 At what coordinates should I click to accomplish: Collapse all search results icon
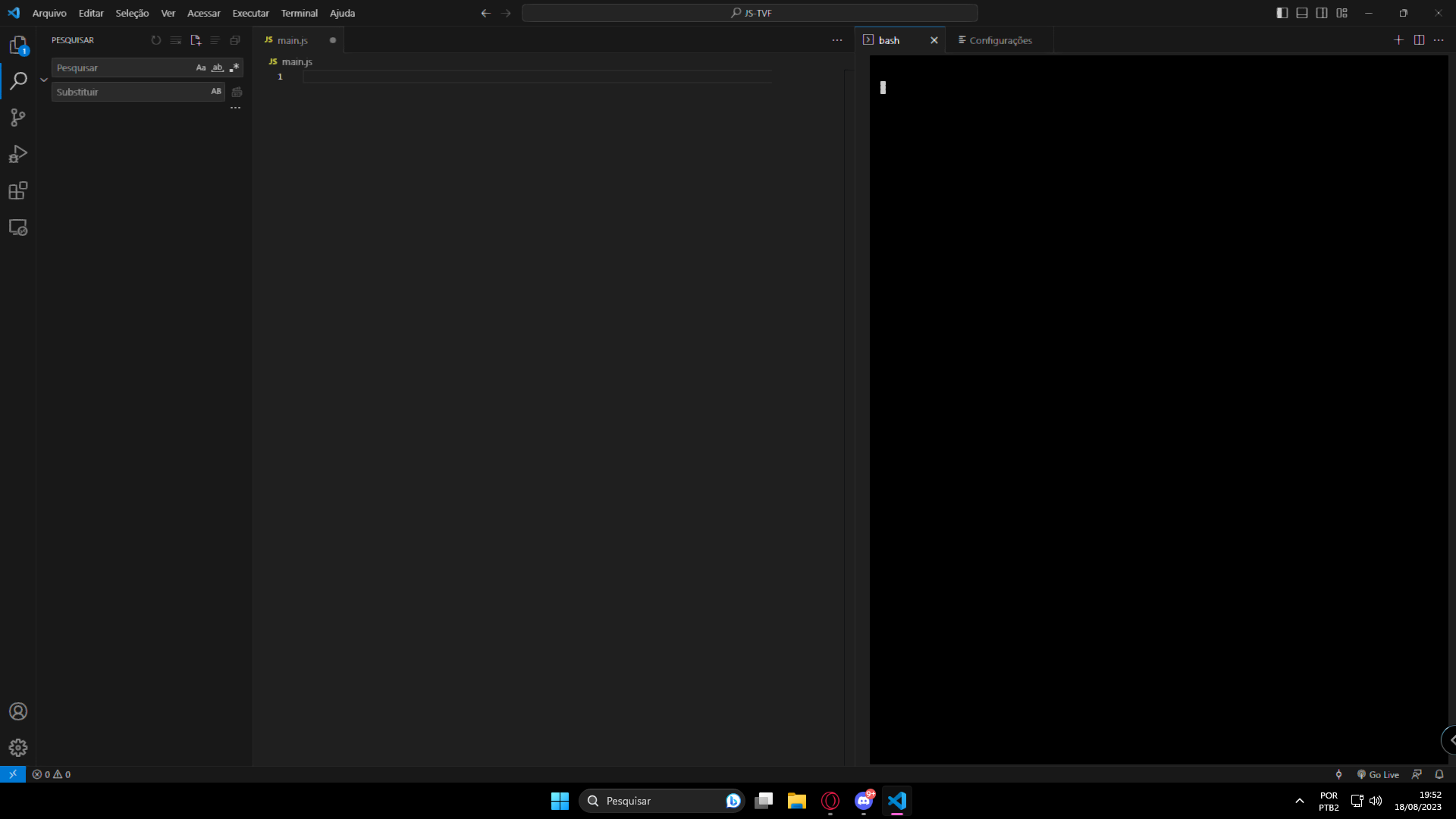coord(235,40)
